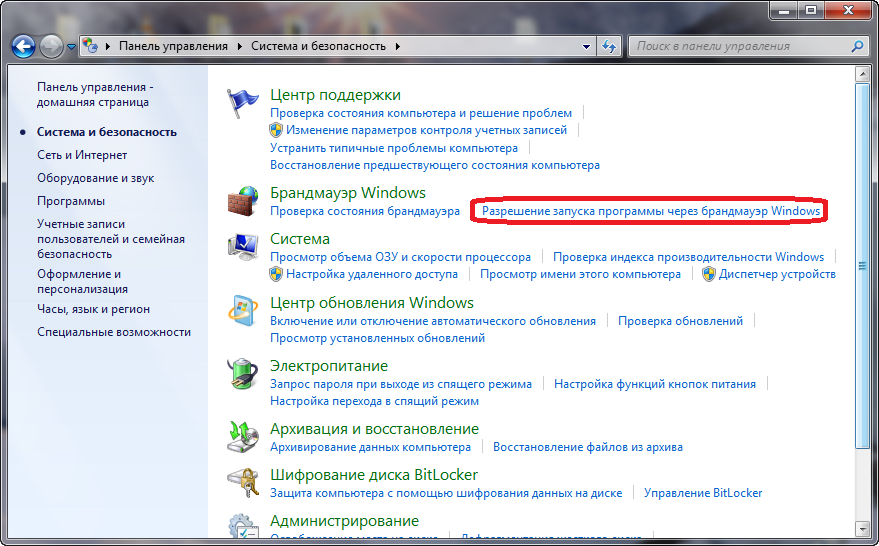Click the Refresh button in address bar
This screenshot has height=546, width=879.
tap(609, 47)
